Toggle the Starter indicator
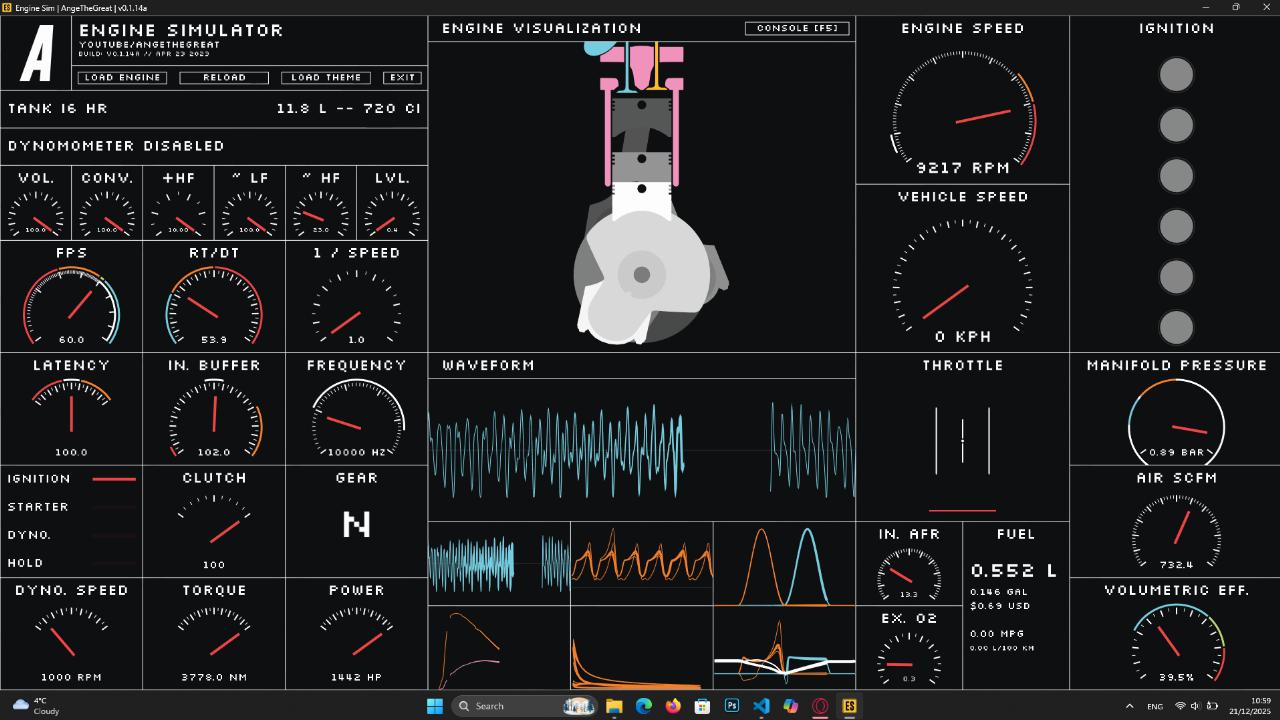Screen dimensions: 1280x720 point(113,507)
